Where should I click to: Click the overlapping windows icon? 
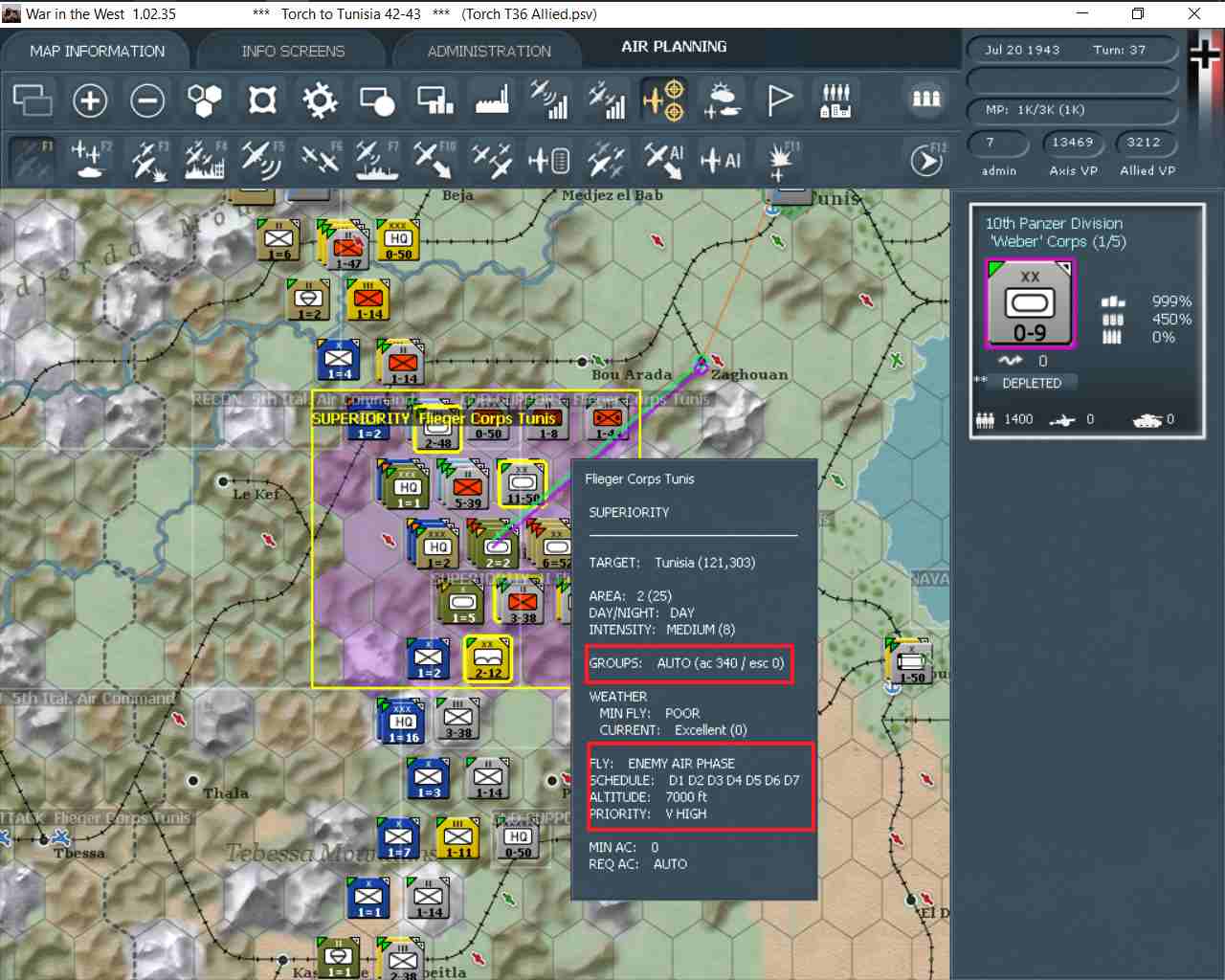point(33,100)
